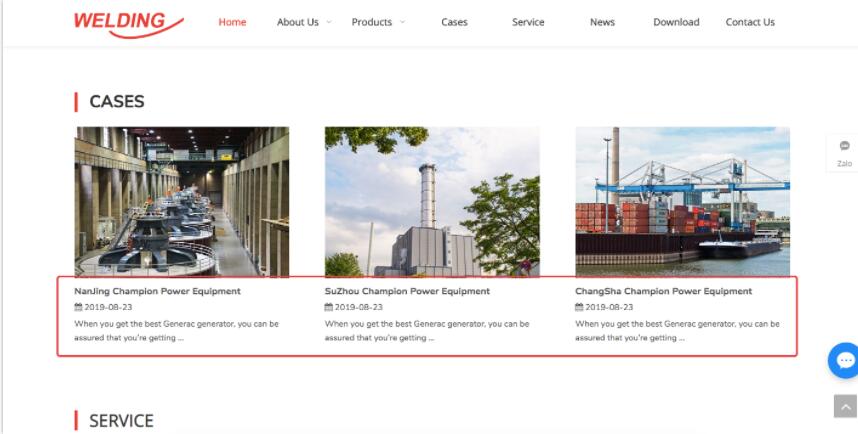Image resolution: width=858 pixels, height=434 pixels.
Task: Open NanJing Champion Power Equipment title link
Action: [157, 291]
